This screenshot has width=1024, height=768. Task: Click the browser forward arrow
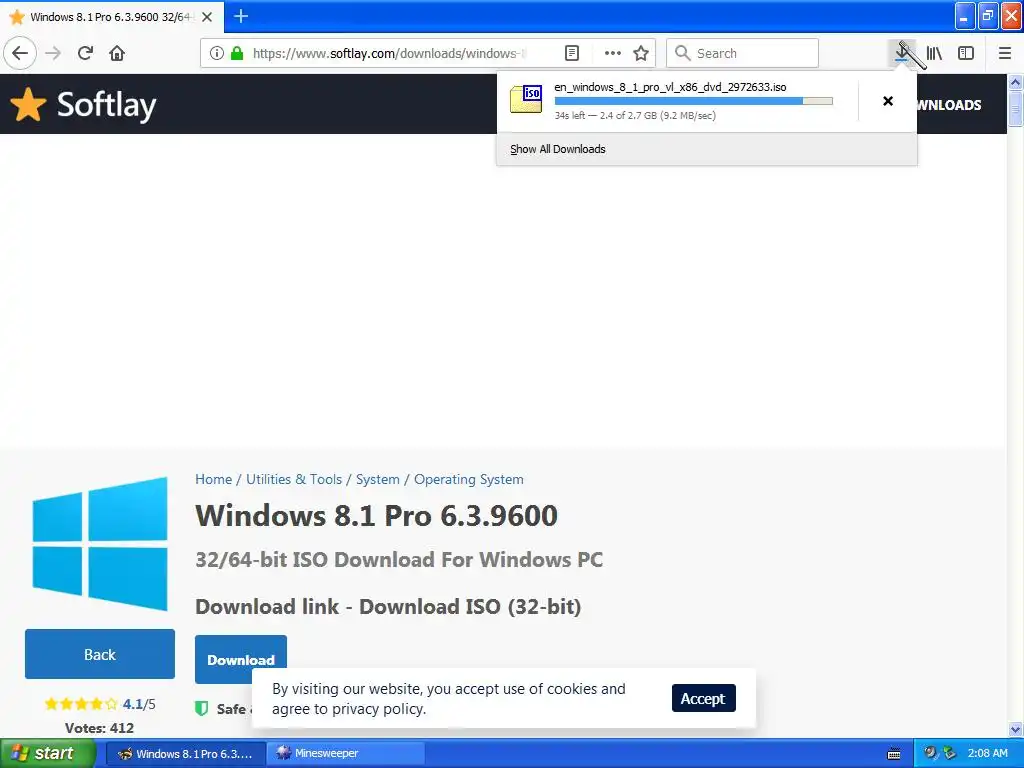pyautogui.click(x=53, y=53)
